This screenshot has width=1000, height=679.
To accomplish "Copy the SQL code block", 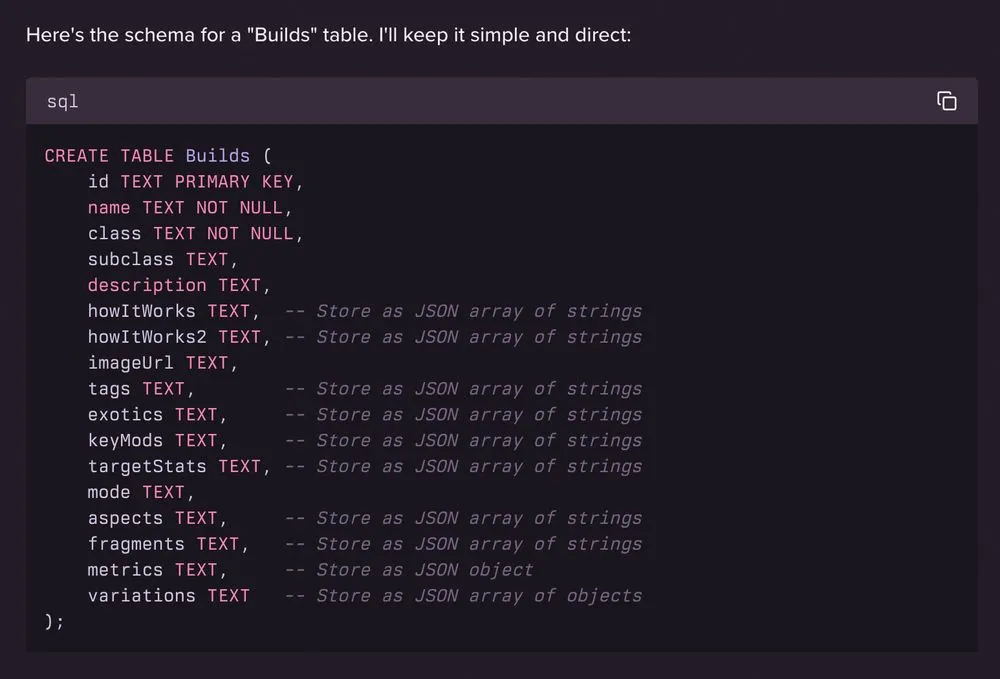I will click(946, 101).
